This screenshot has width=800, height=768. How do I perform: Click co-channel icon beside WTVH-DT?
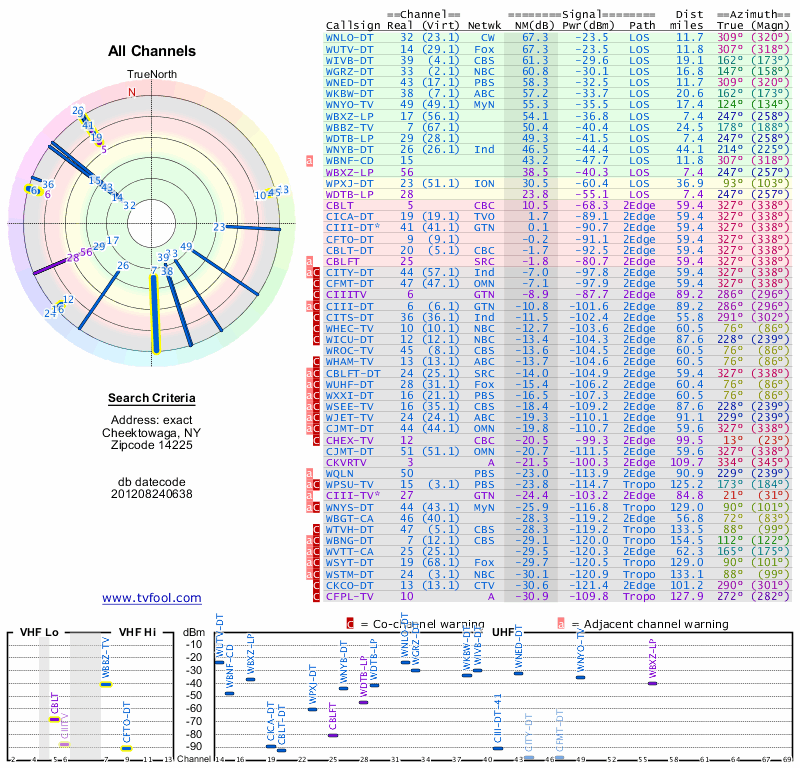[x=316, y=530]
